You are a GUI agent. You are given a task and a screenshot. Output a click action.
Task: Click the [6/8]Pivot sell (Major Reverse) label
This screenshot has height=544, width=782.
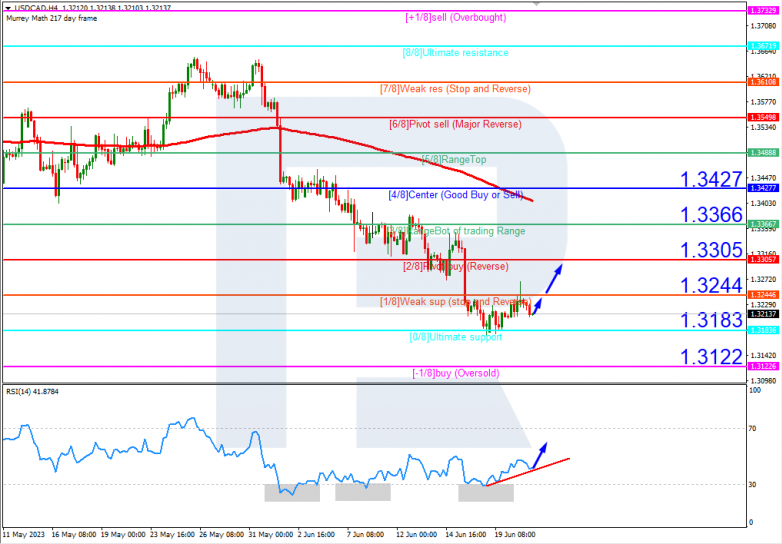coord(455,124)
